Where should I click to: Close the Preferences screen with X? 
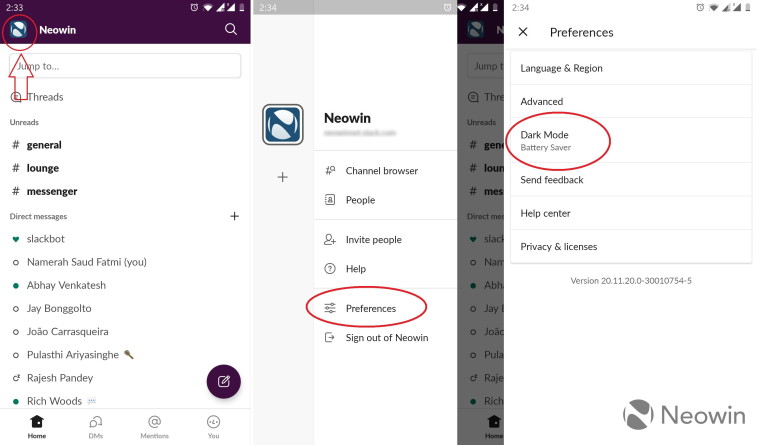523,32
